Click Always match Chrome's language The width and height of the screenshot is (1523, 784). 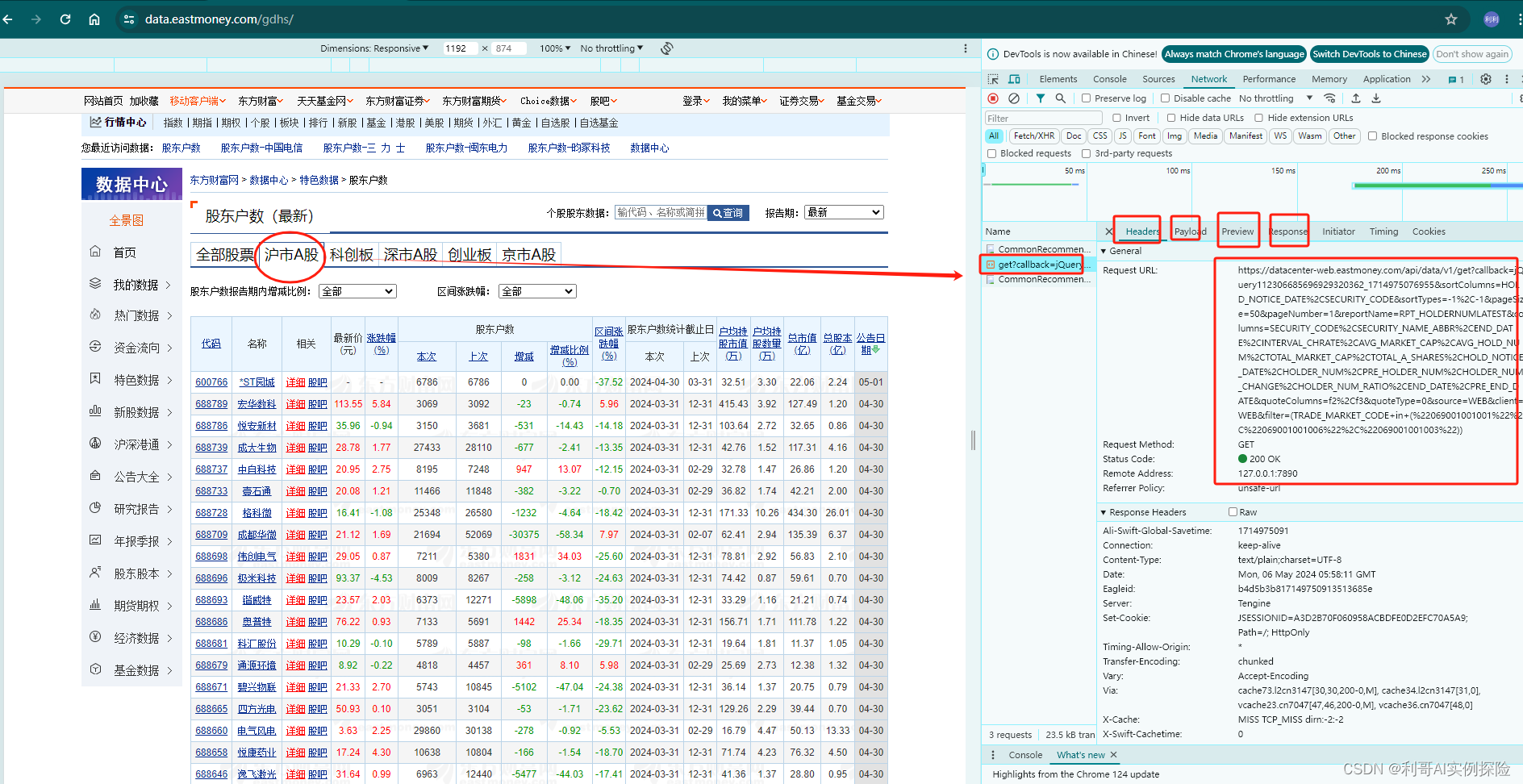click(1234, 54)
